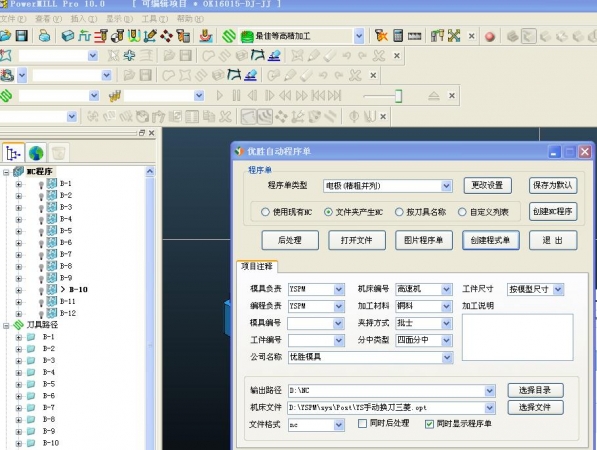Open the calculator icon in toolbar
Image resolution: width=597 pixels, height=450 pixels.
(x=398, y=36)
